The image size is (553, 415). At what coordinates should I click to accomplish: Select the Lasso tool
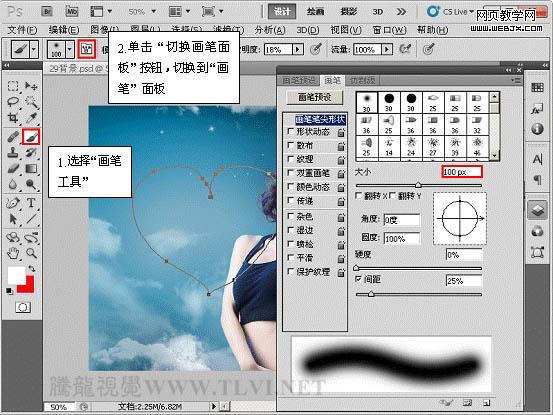click(13, 102)
